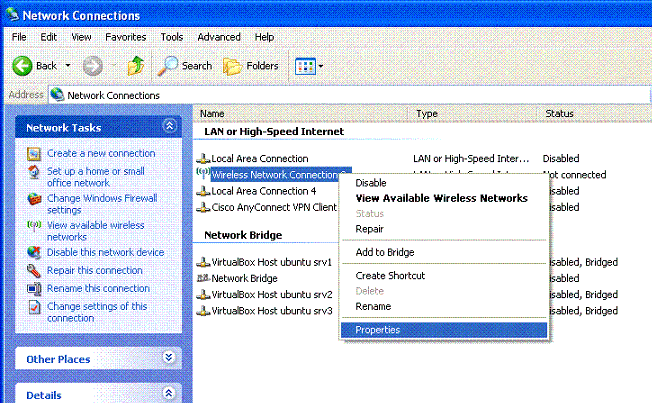The width and height of the screenshot is (653, 403).
Task: Open the File menu
Action: pyautogui.click(x=19, y=37)
